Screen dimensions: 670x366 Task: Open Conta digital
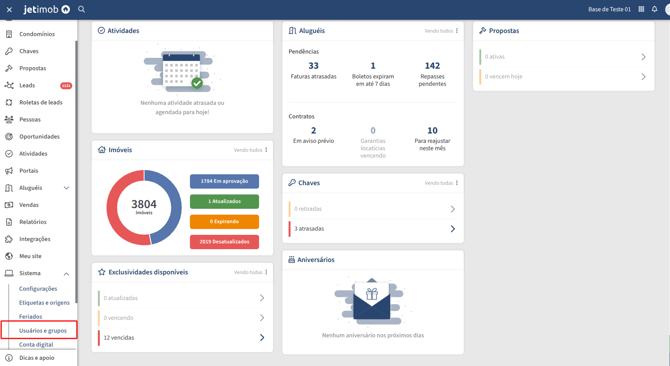click(x=36, y=344)
